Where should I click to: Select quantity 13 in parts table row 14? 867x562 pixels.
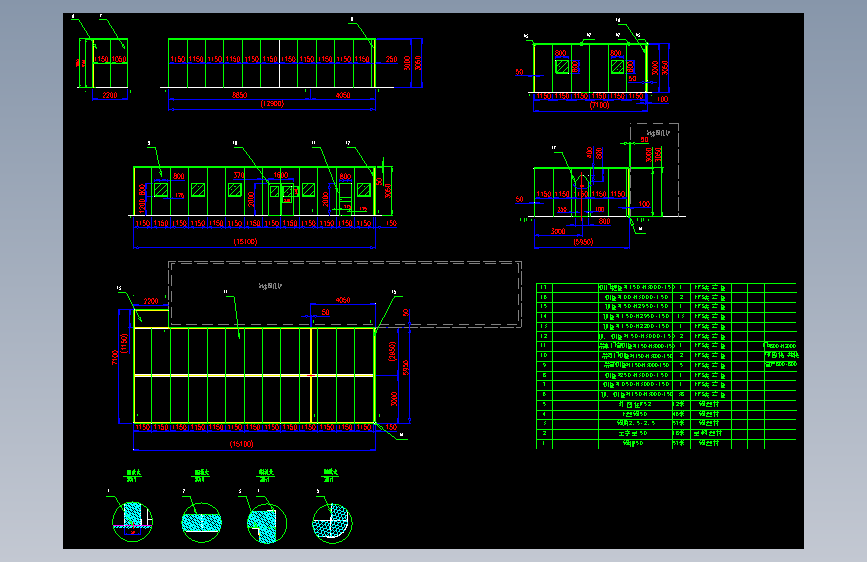681,316
